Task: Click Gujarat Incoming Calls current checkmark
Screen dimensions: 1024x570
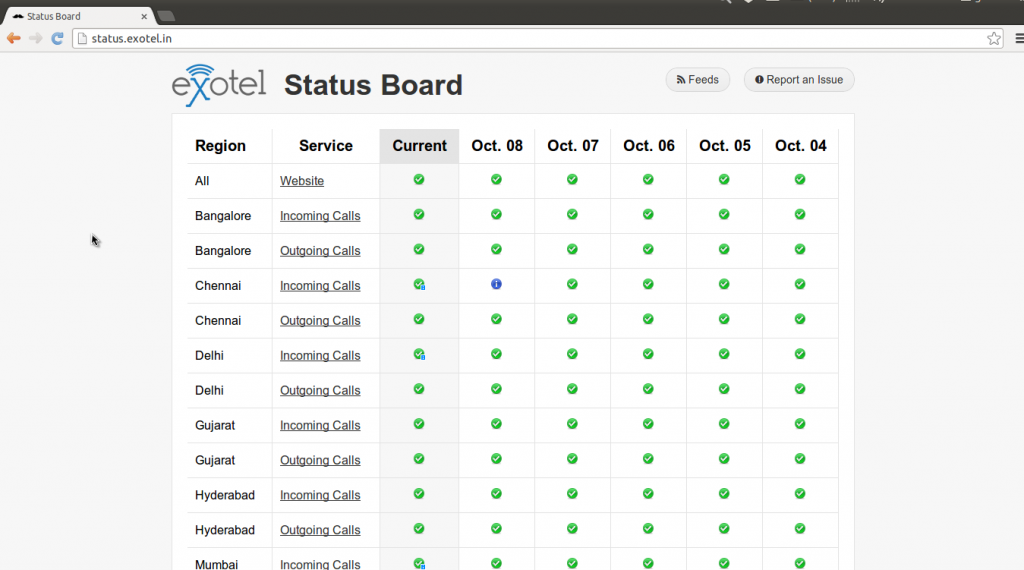Action: (x=419, y=424)
